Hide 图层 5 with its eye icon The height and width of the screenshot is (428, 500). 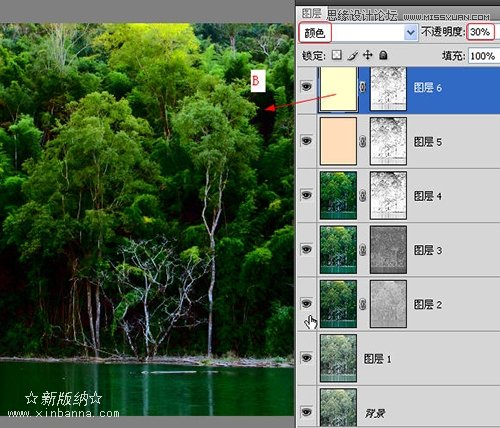coord(306,141)
